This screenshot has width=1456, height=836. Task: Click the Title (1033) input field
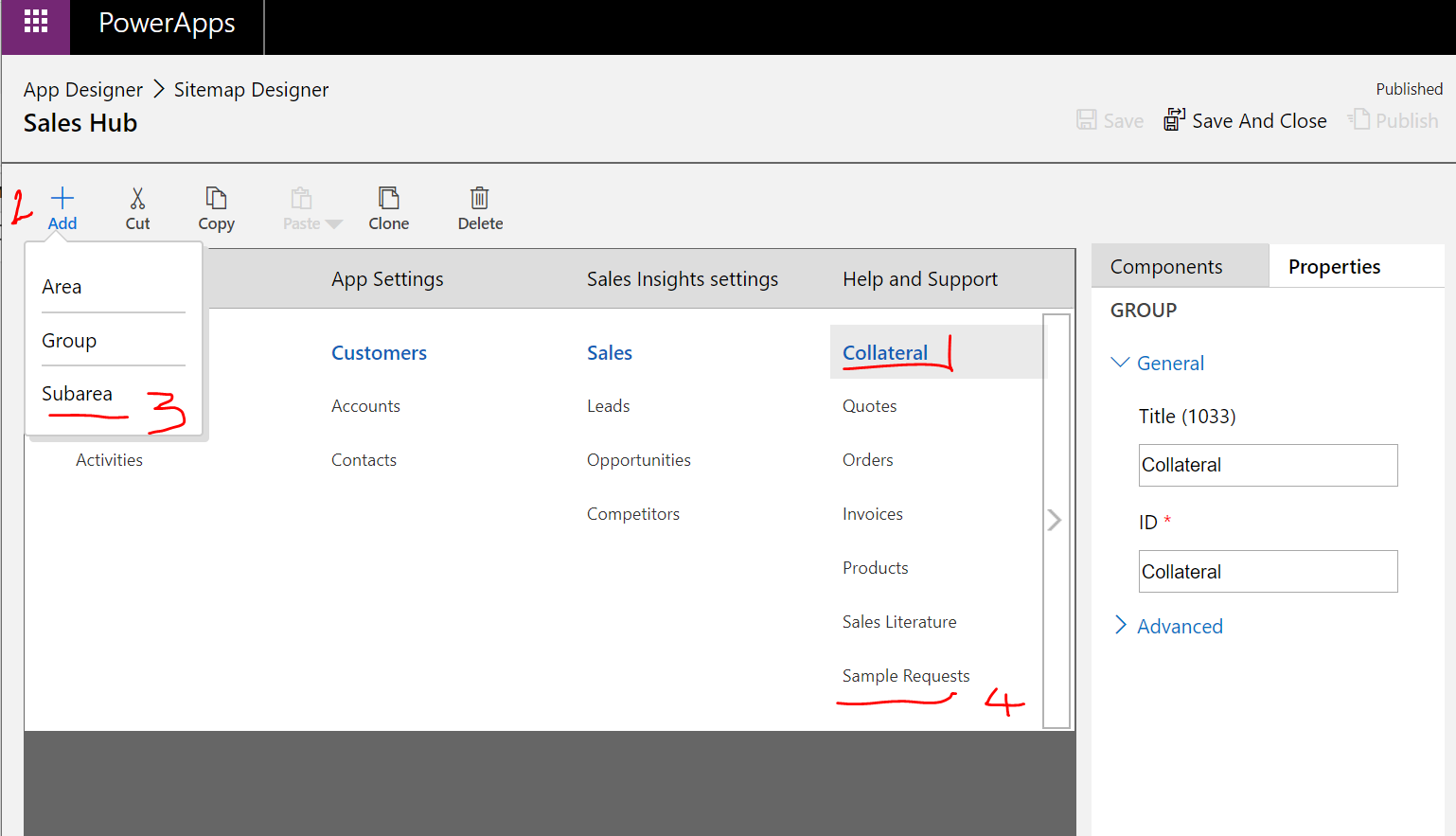point(1268,465)
